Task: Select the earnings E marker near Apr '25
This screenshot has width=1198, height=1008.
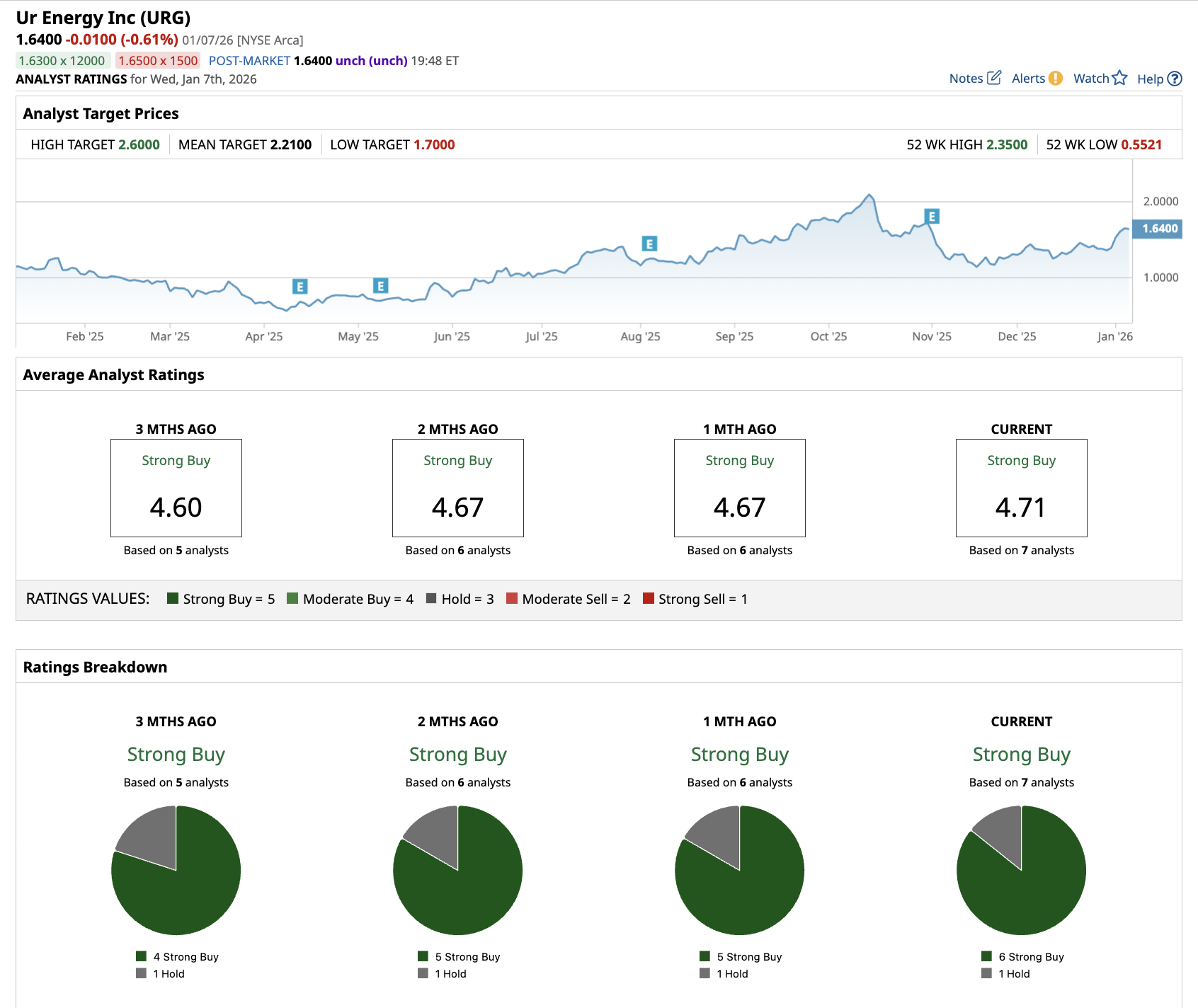Action: [x=300, y=287]
